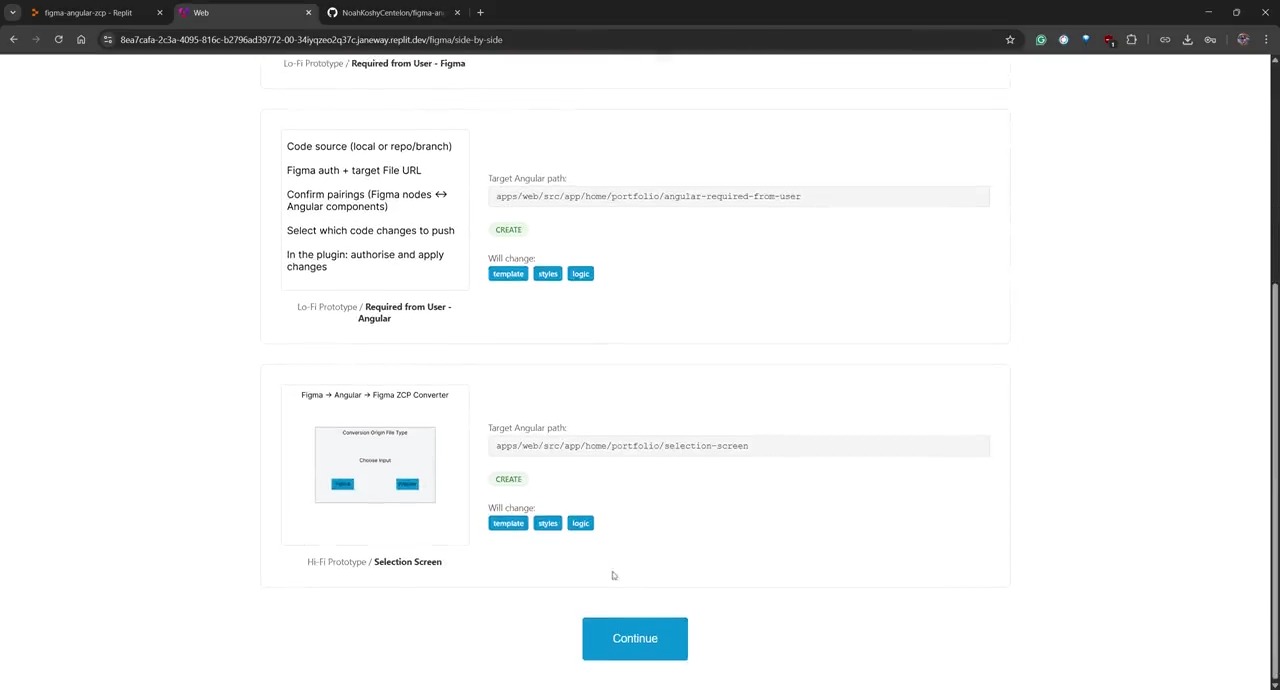The height and width of the screenshot is (690, 1280).
Task: Click styles tag under selection-screen path
Action: [548, 524]
